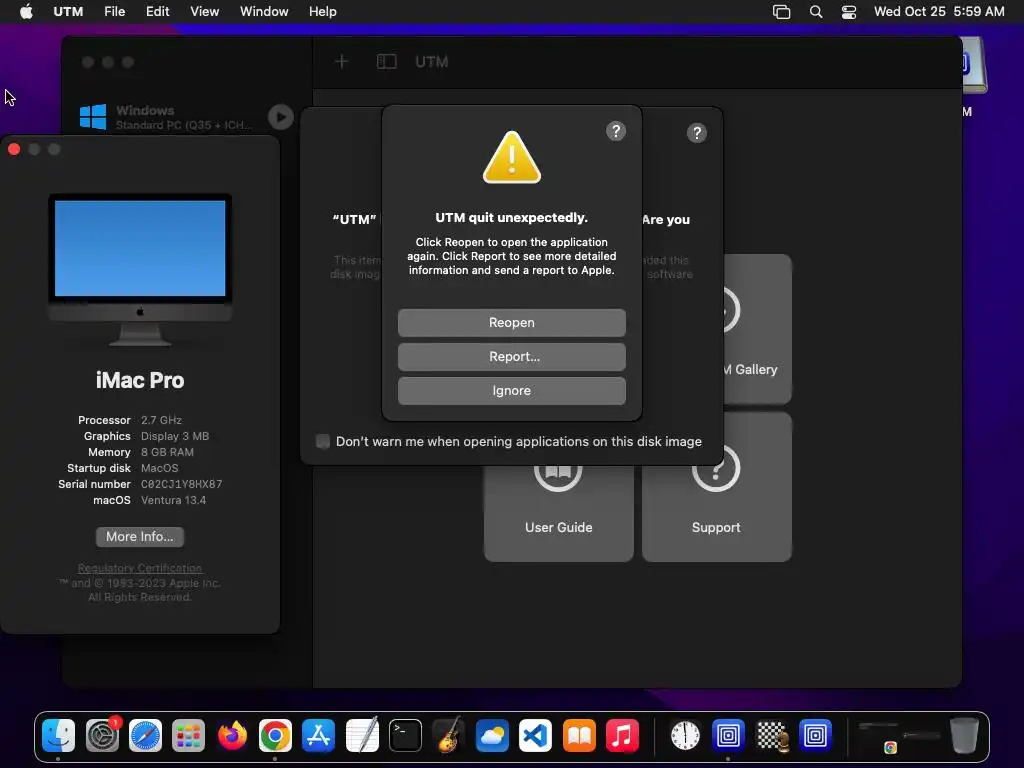Open System Settings from the dock
1024x768 pixels.
tap(103, 736)
